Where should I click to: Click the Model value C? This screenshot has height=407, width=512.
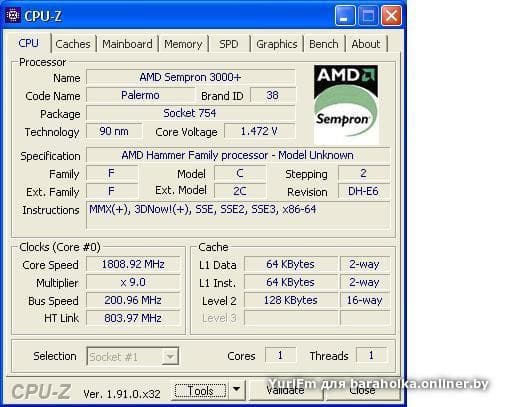240,173
